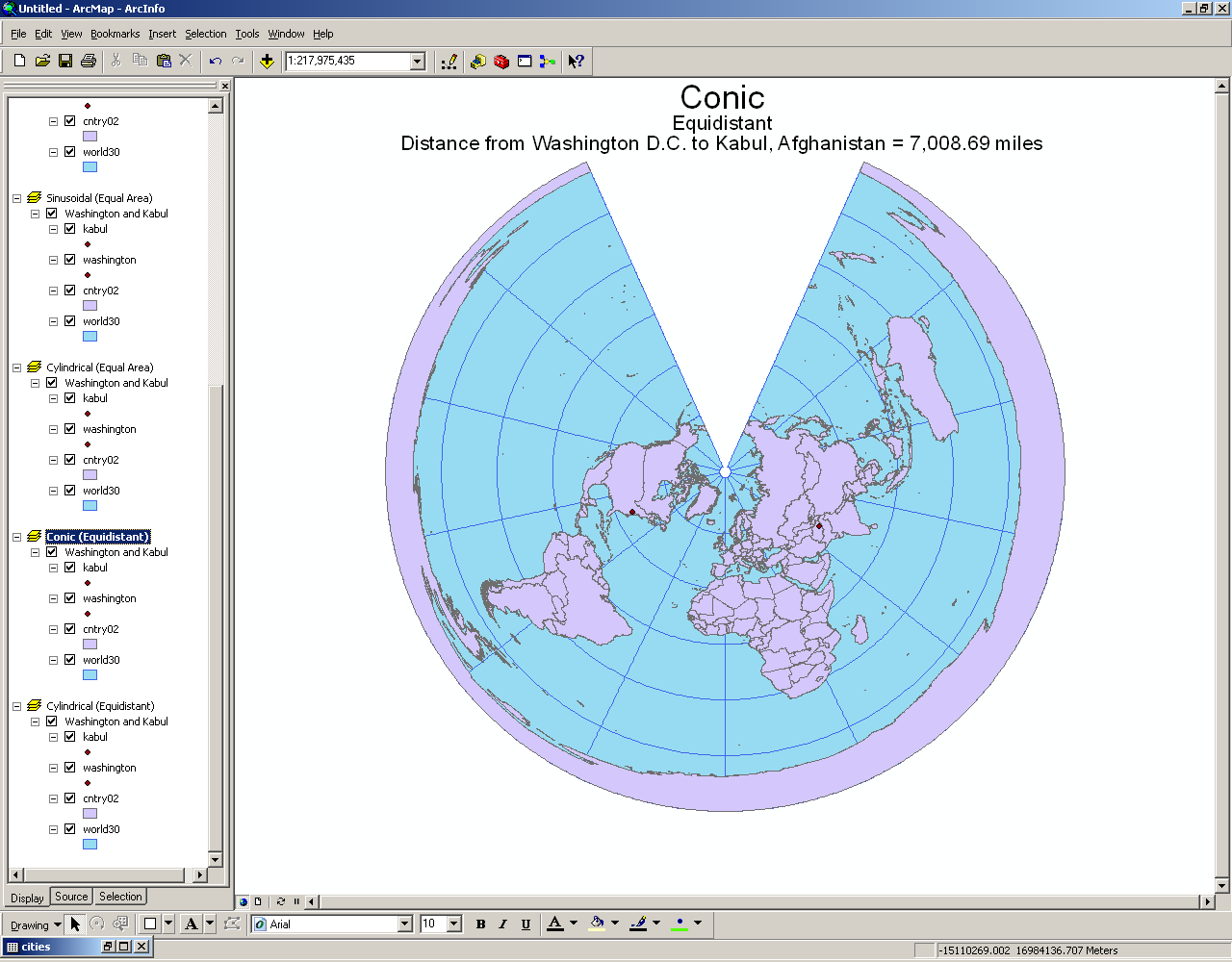
Task: Open the Drawing menu button
Action: click(x=35, y=924)
